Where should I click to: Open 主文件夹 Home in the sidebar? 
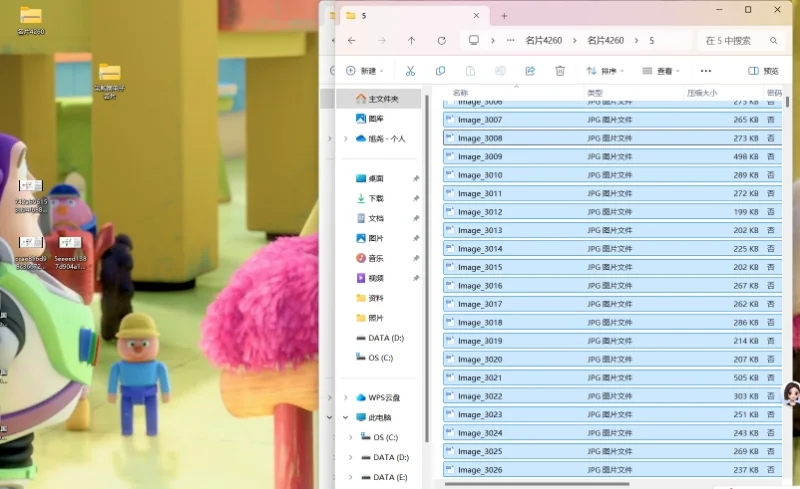pos(377,99)
